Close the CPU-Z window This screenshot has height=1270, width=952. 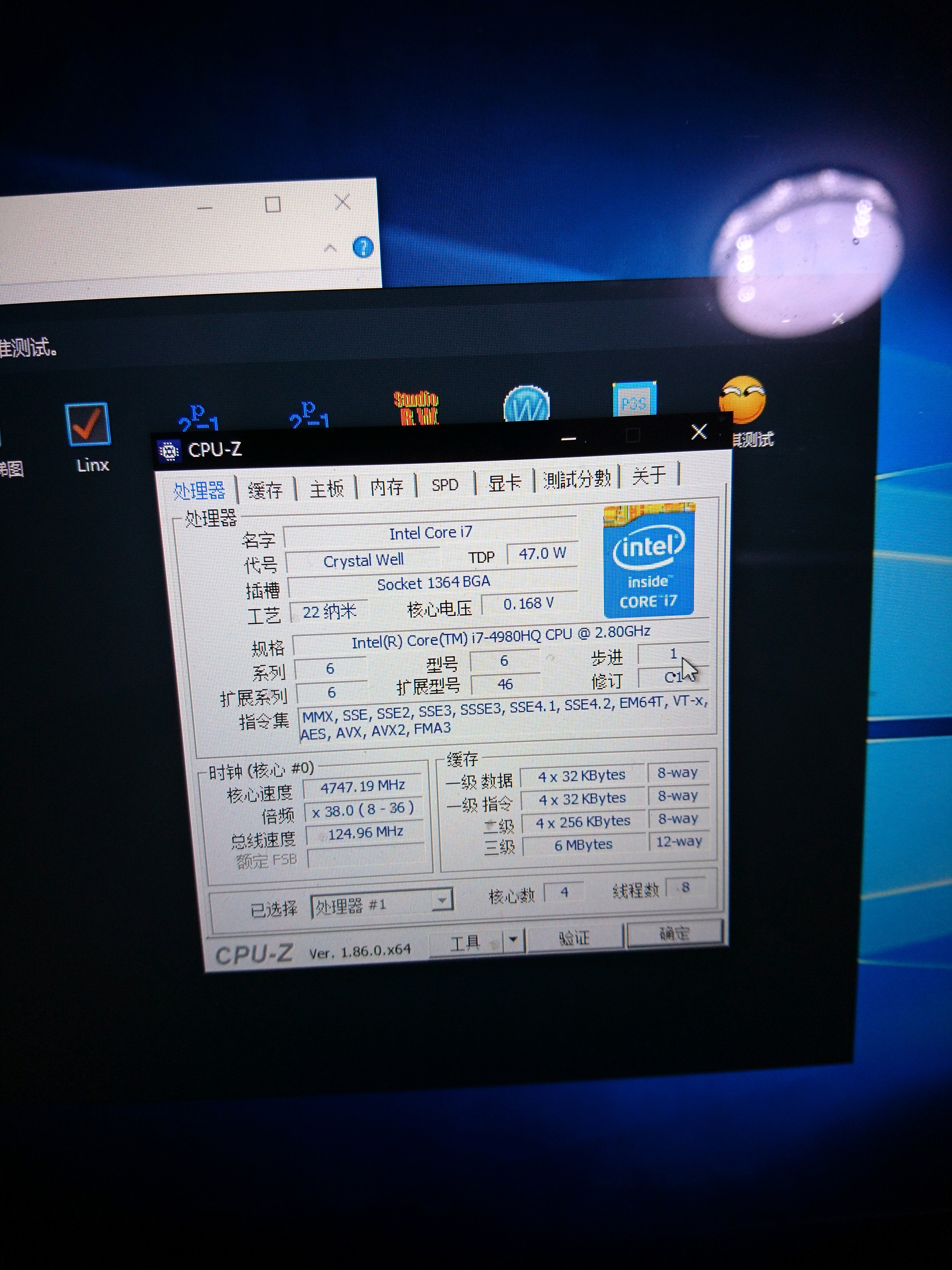click(698, 432)
